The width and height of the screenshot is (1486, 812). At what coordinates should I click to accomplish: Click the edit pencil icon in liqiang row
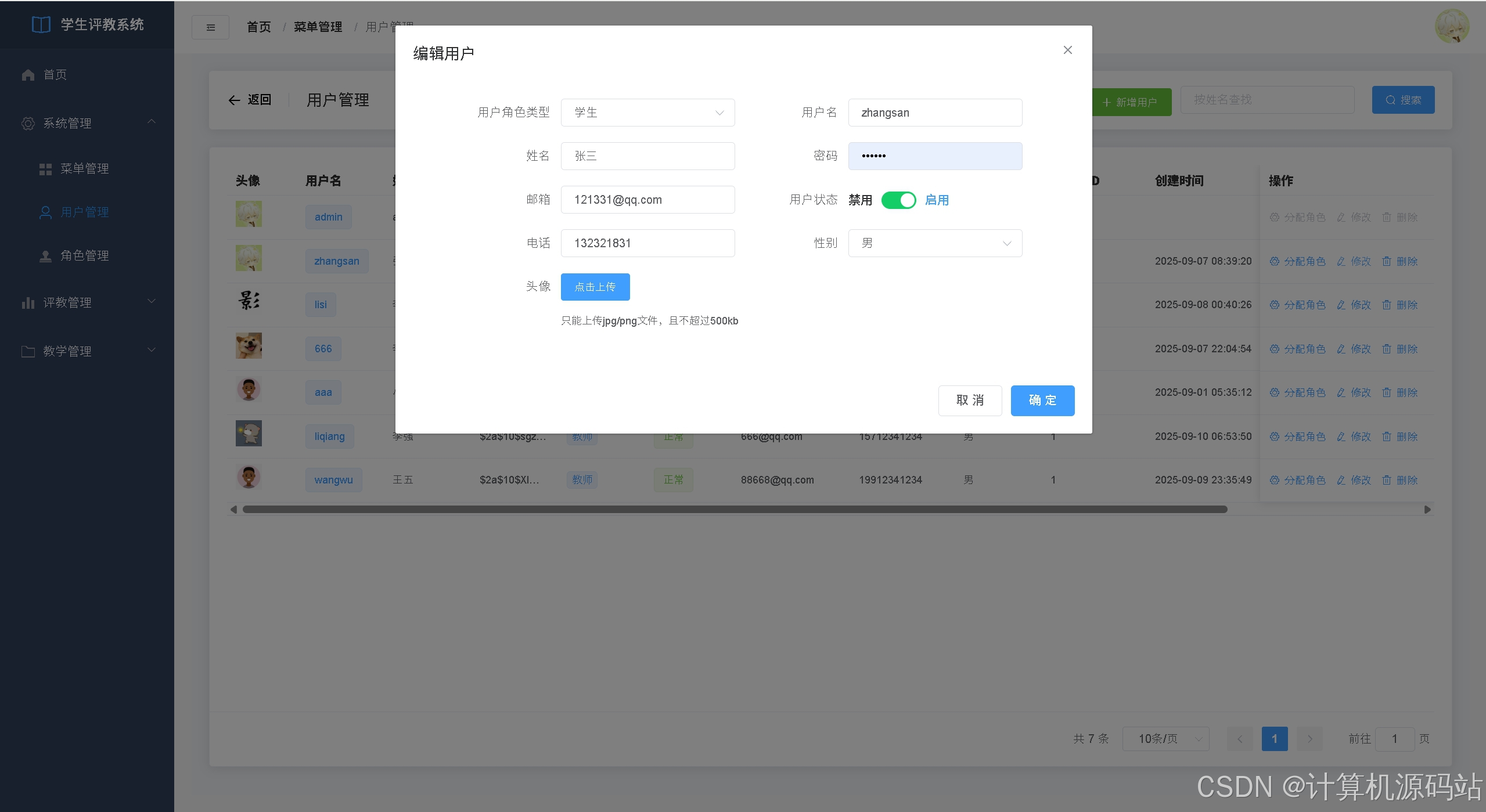(1341, 436)
